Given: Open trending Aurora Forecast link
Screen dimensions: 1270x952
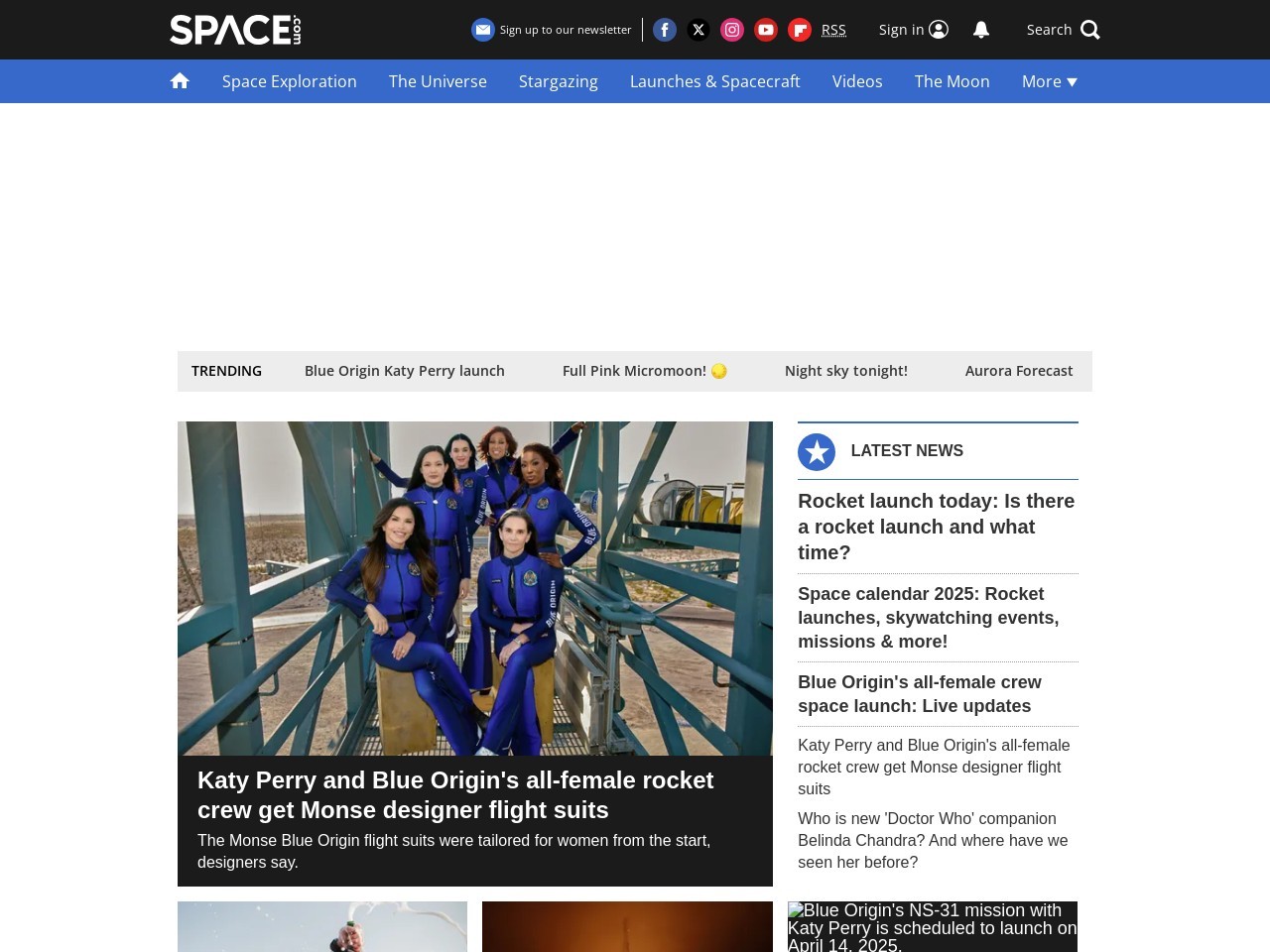Looking at the screenshot, I should 1019,371.
